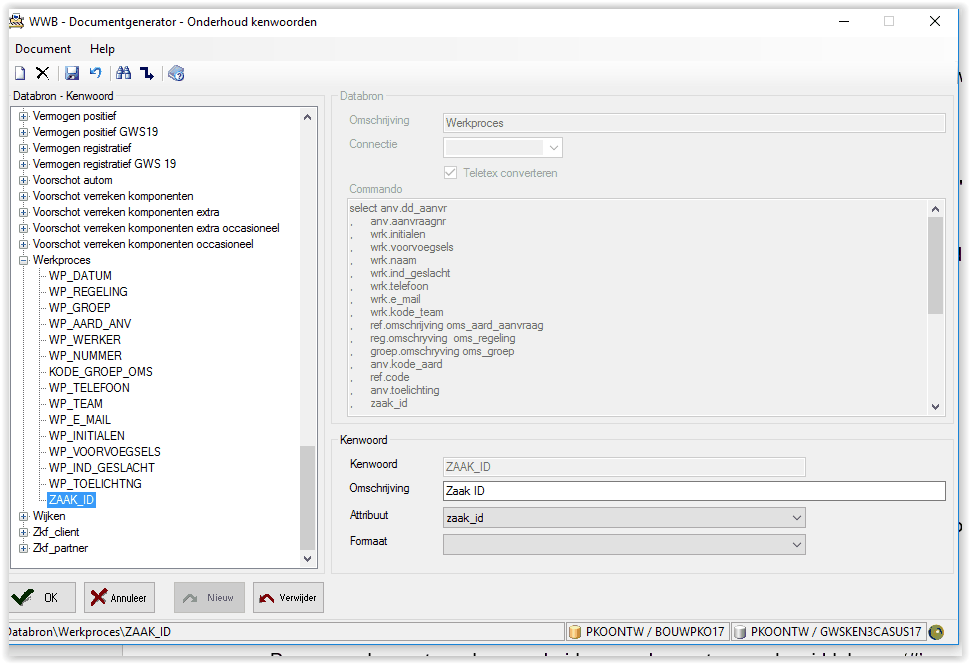Screen dimensions: 970x664
Task: Expand the Vermogen registratief node
Action: 24,149
